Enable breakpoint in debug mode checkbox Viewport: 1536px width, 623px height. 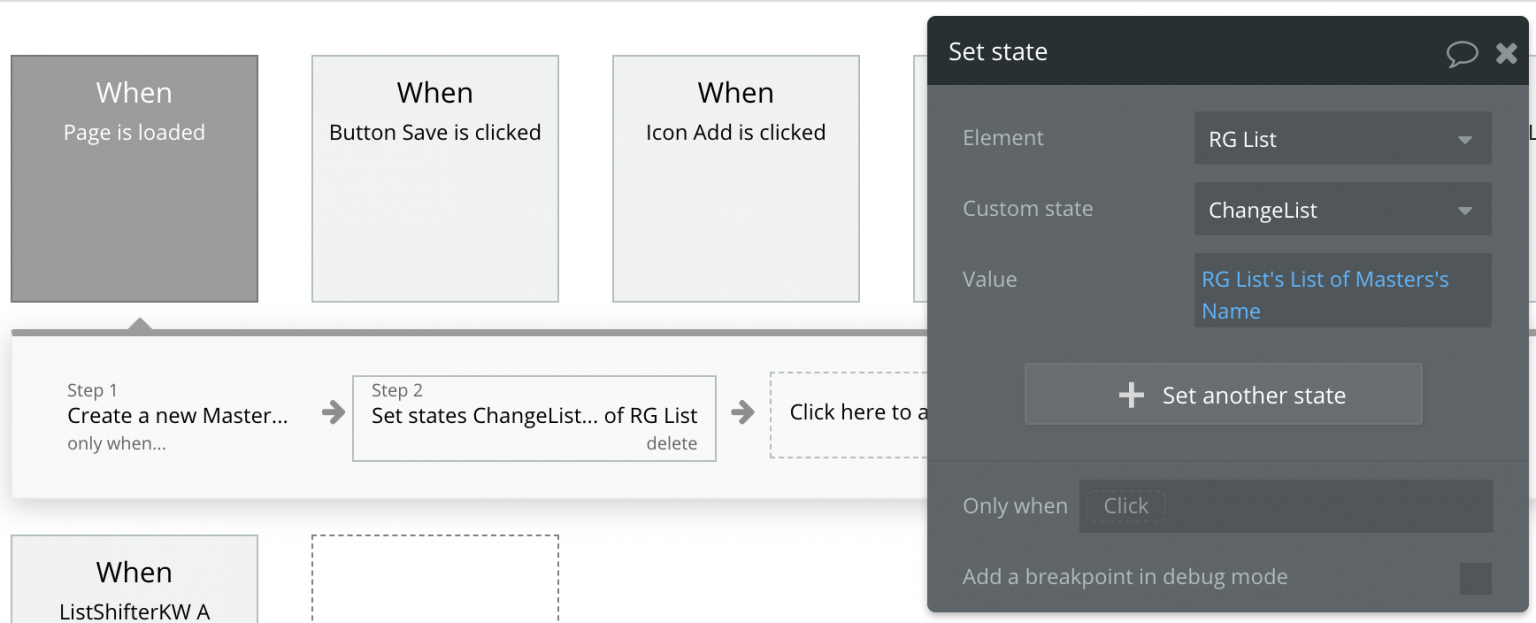[x=1475, y=578]
